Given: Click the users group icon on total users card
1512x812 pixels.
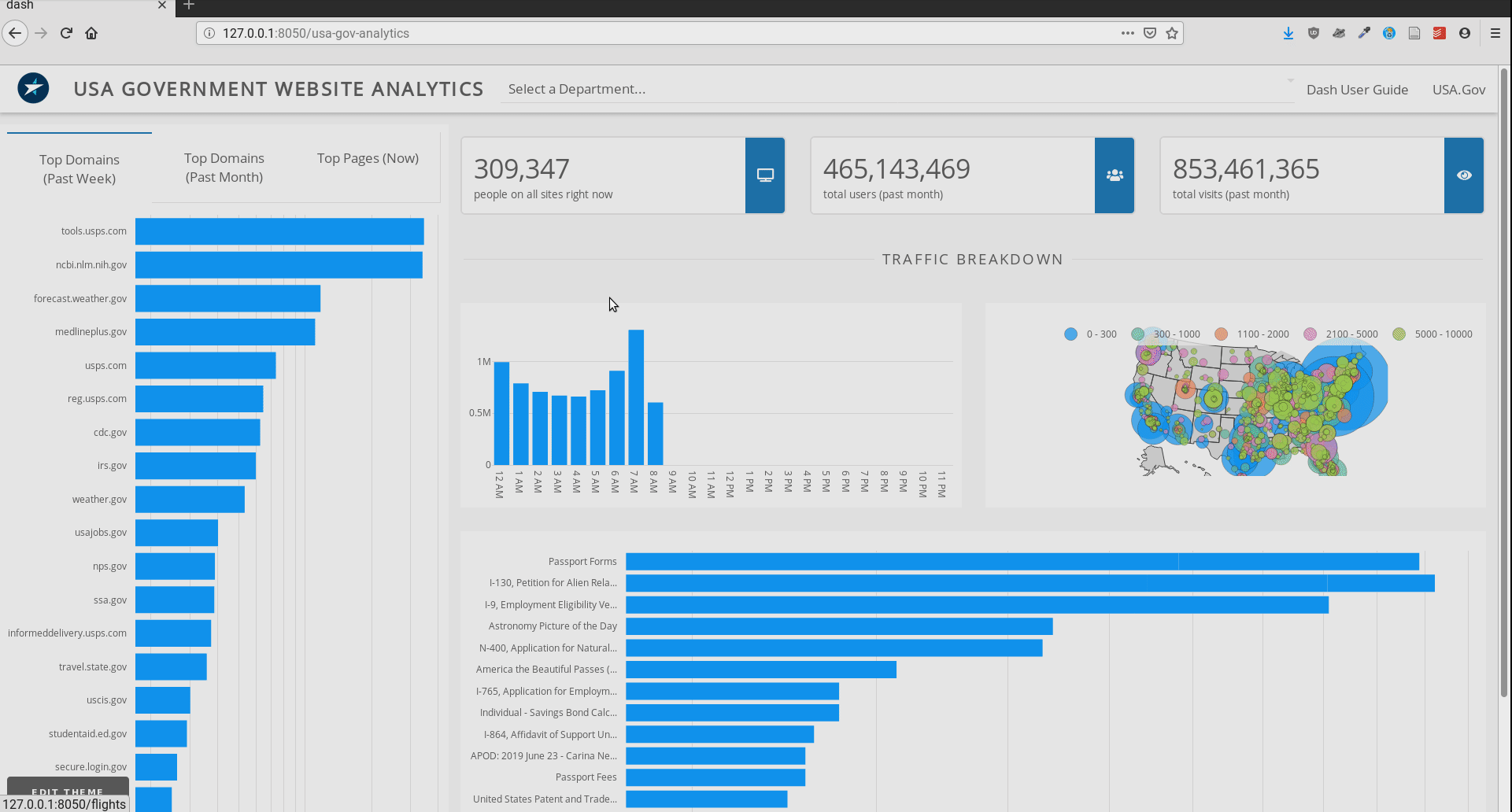Looking at the screenshot, I should (x=1115, y=175).
